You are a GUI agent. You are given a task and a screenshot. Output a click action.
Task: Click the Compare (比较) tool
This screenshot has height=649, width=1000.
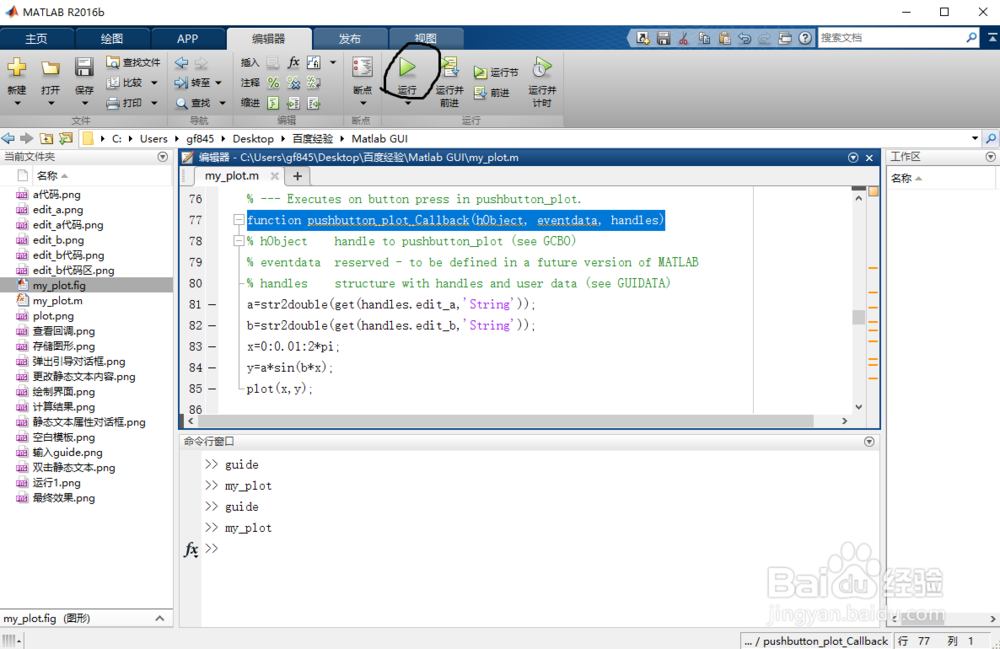[125, 83]
